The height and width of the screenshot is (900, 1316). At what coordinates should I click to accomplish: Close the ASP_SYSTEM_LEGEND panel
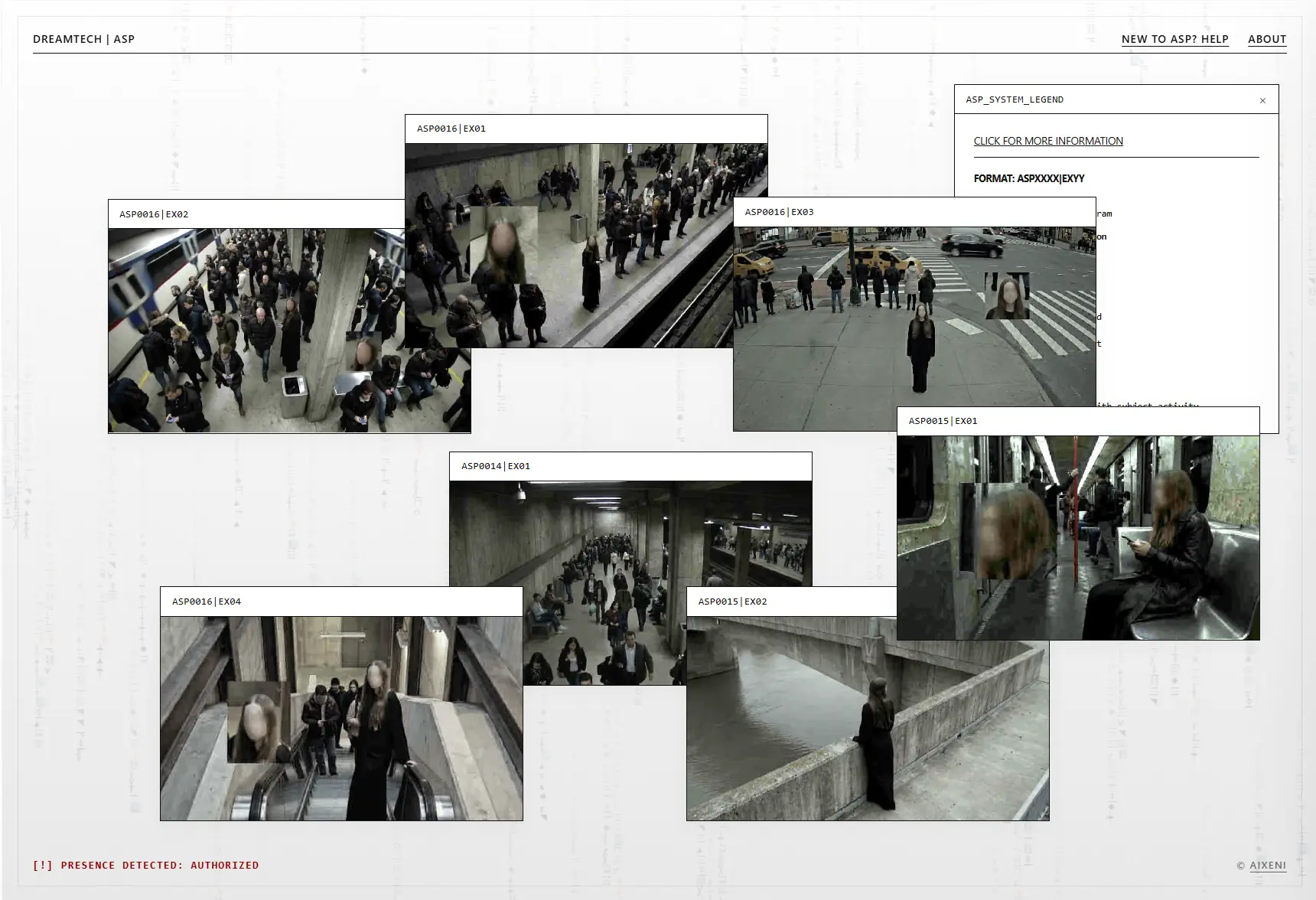point(1262,100)
